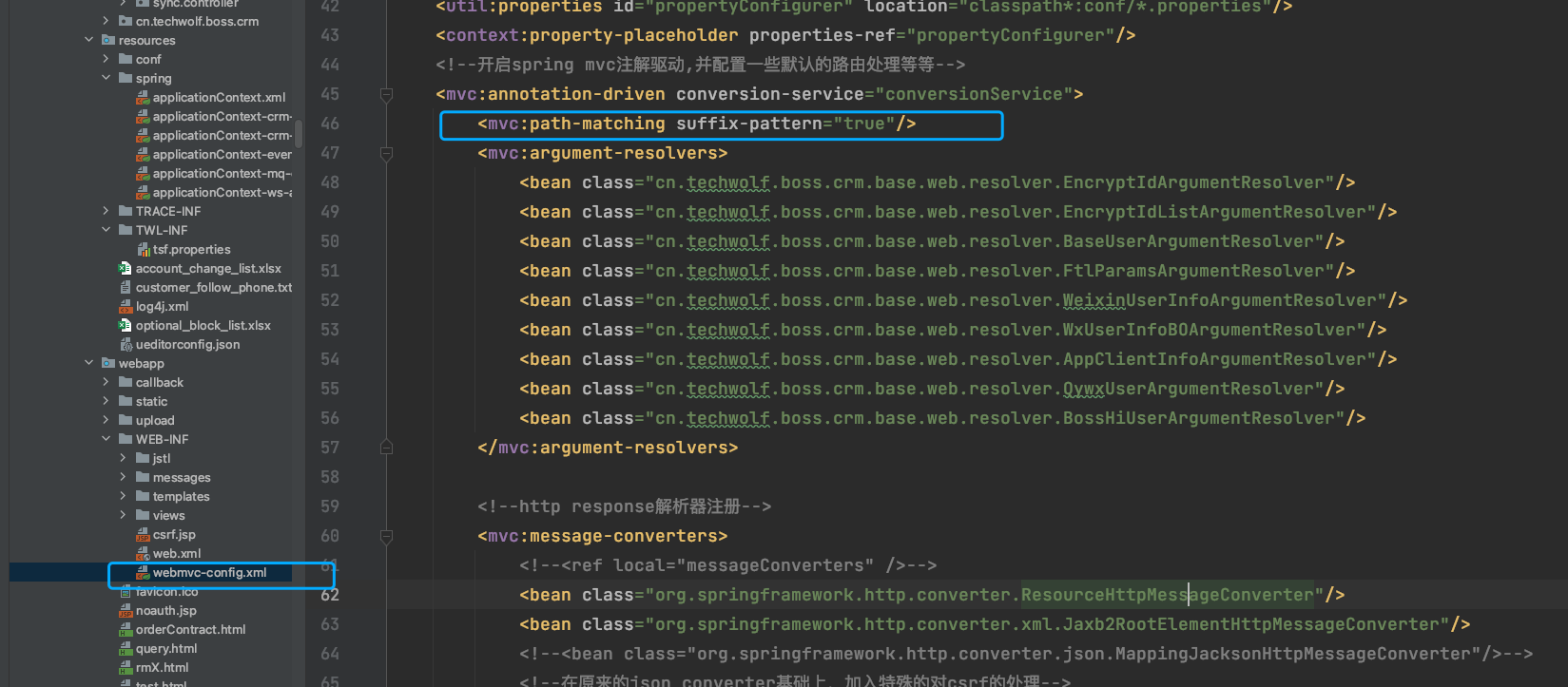Image resolution: width=1568 pixels, height=687 pixels.
Task: Expand the cn.techwolf.boss.crm package node
Action: pos(106,21)
